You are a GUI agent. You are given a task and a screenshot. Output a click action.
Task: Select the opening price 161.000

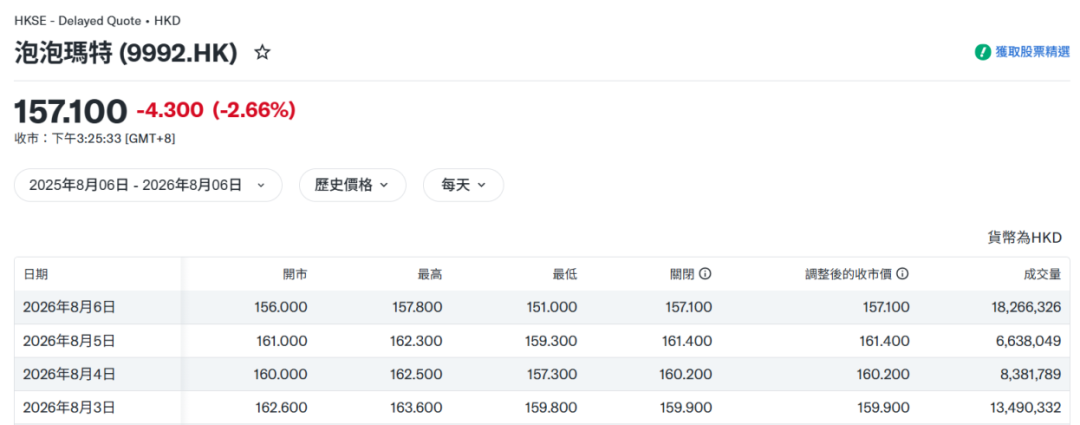(x=284, y=340)
